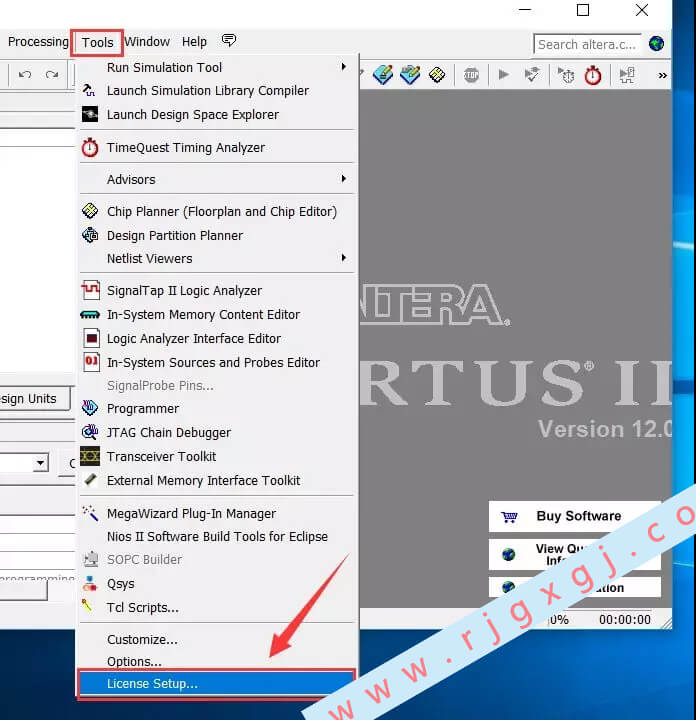Open the Window menu

[147, 42]
